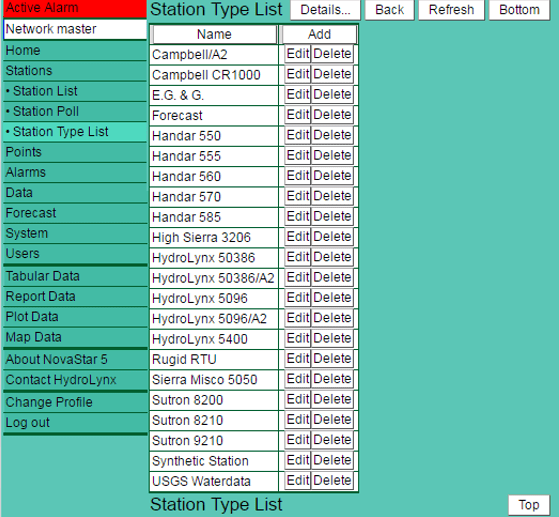The width and height of the screenshot is (559, 517).
Task: Go to Tabular Data
Action: pyautogui.click(x=75, y=276)
